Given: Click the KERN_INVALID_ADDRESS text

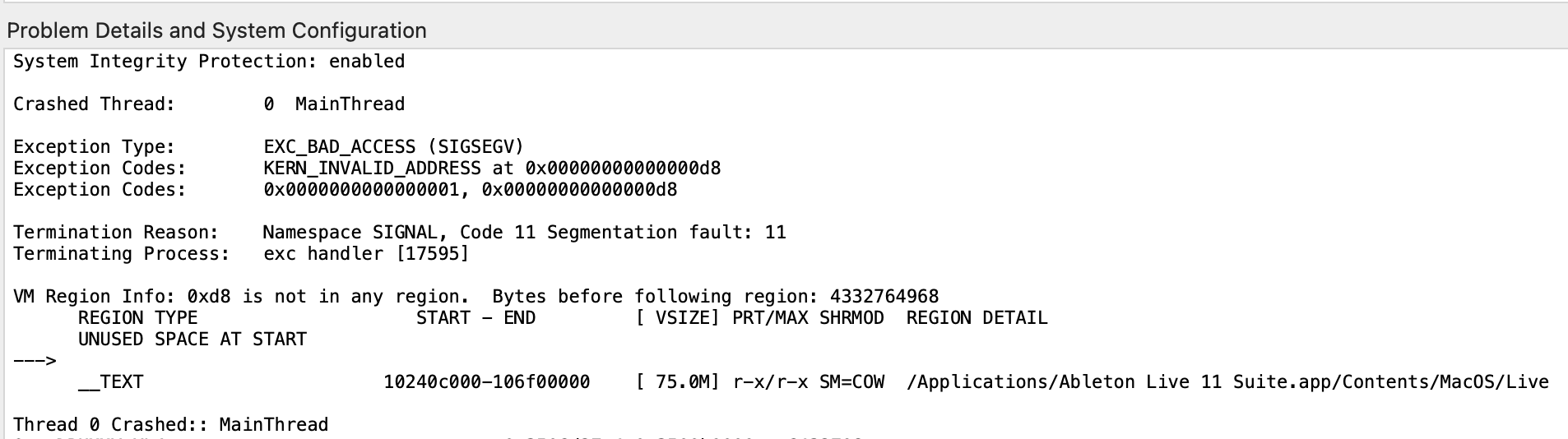Looking at the screenshot, I should (372, 169).
